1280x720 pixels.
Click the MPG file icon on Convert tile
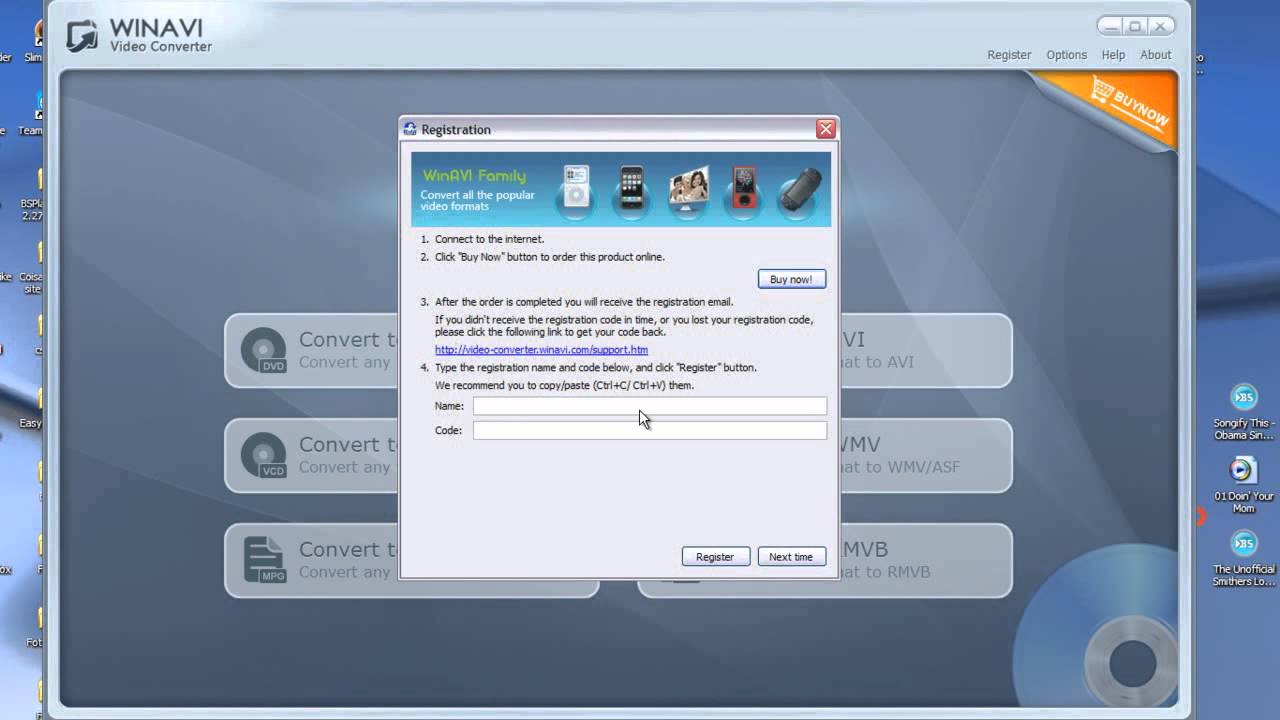pos(266,561)
